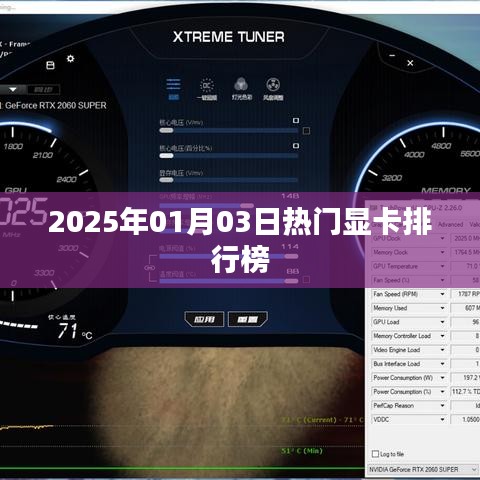This screenshot has height=480, width=480.
Task: Toggle checkbox beside core voltage slider
Action: click(306, 131)
